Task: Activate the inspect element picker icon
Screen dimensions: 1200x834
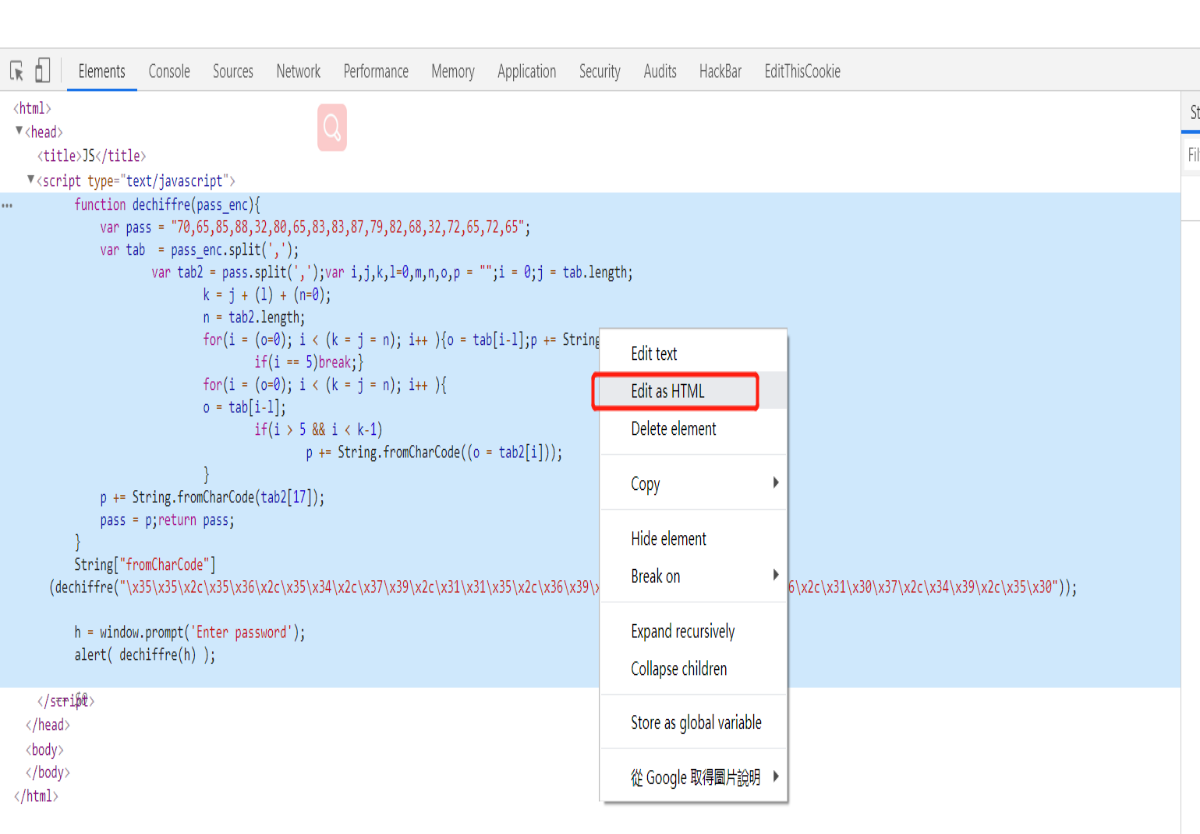Action: tap(17, 71)
